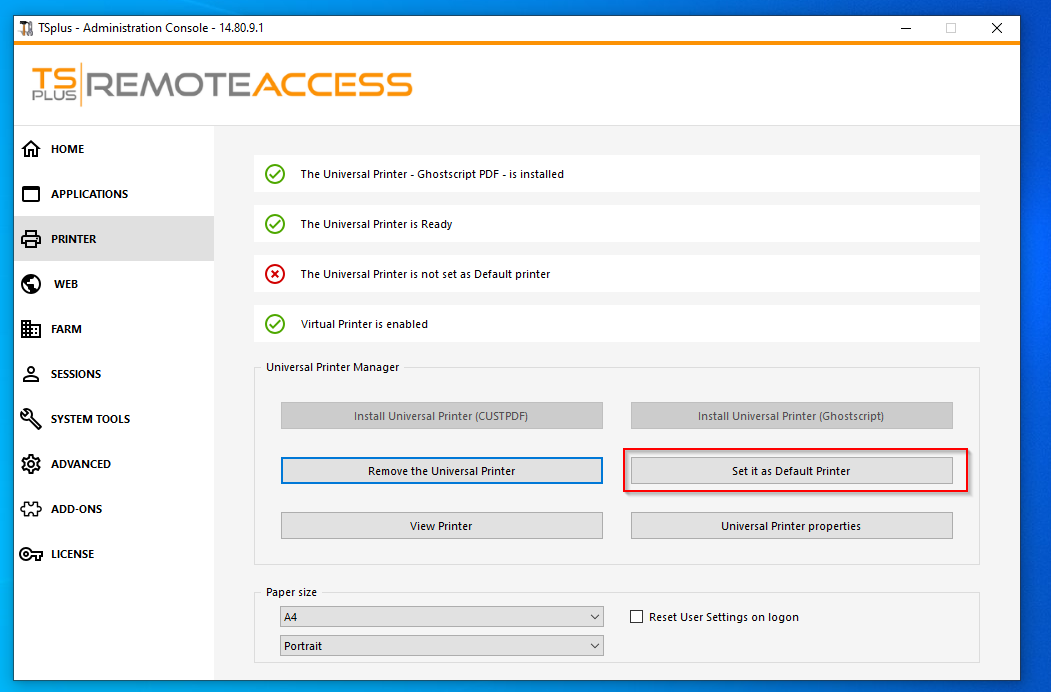Click the Sessions person icon
Image resolution: width=1051 pixels, height=692 pixels.
coord(31,374)
